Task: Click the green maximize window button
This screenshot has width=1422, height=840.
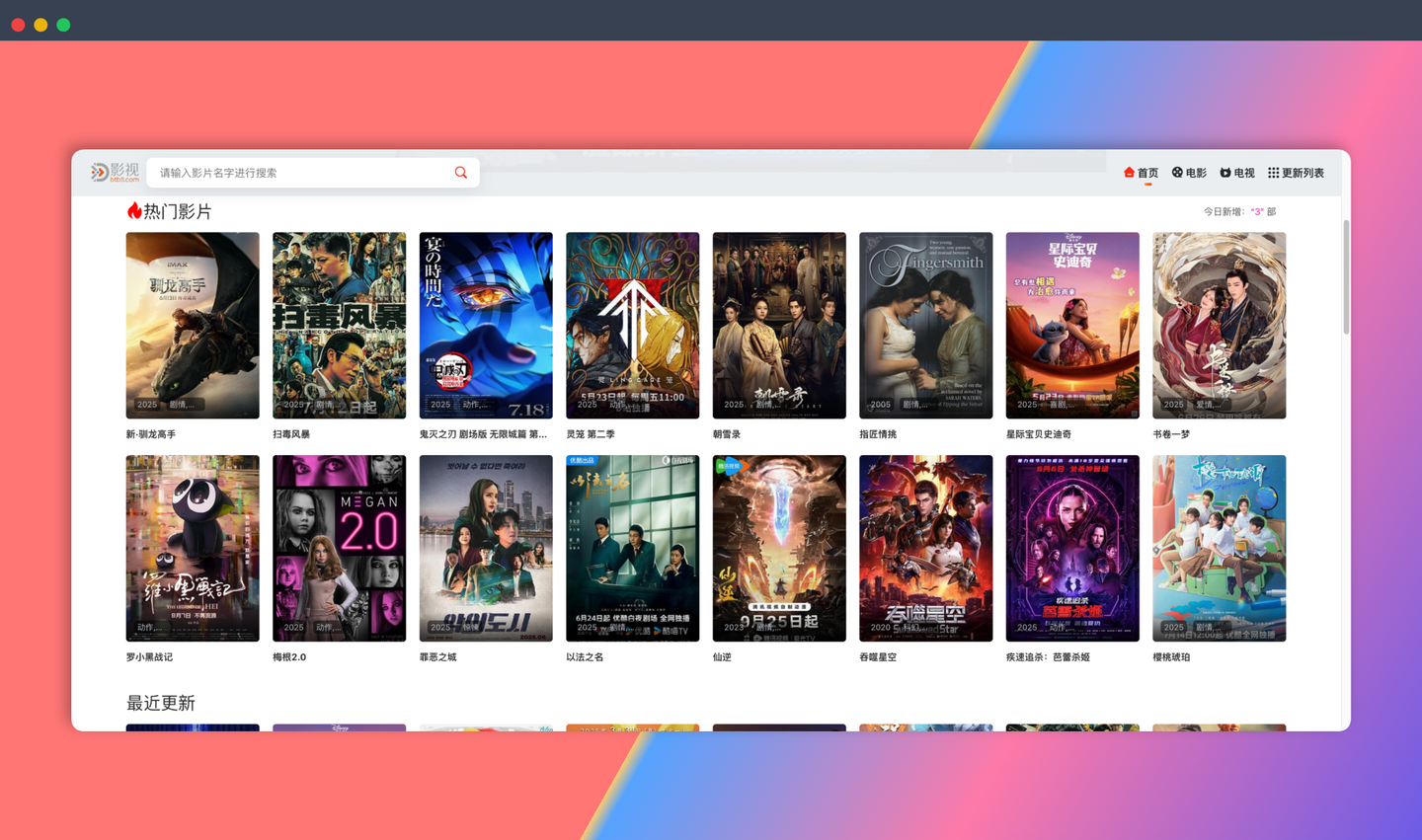Action: click(63, 25)
